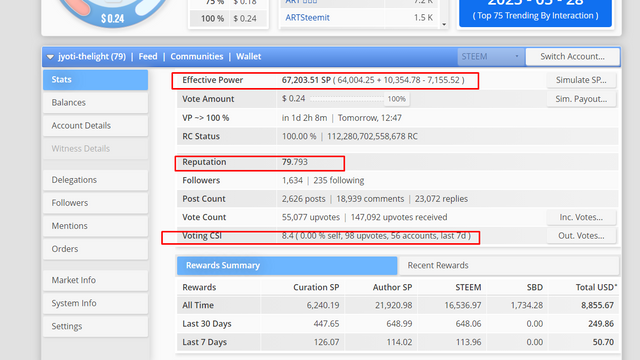Click the 1,634 followers count

click(292, 180)
